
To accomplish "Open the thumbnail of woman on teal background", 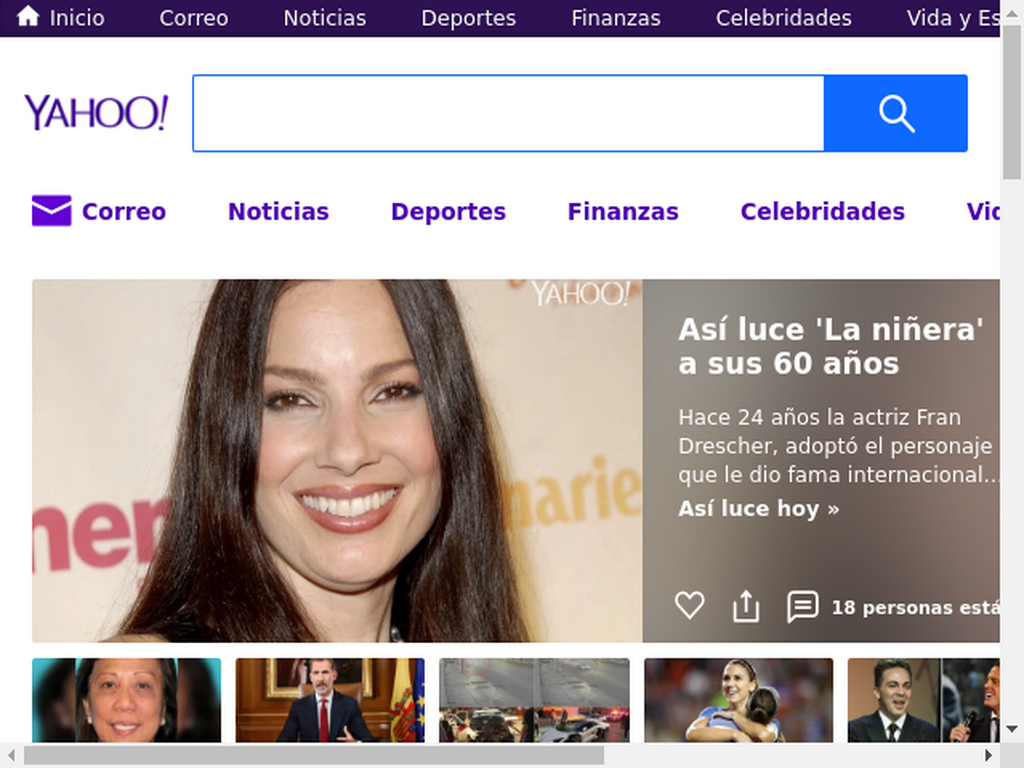I will pos(127,700).
